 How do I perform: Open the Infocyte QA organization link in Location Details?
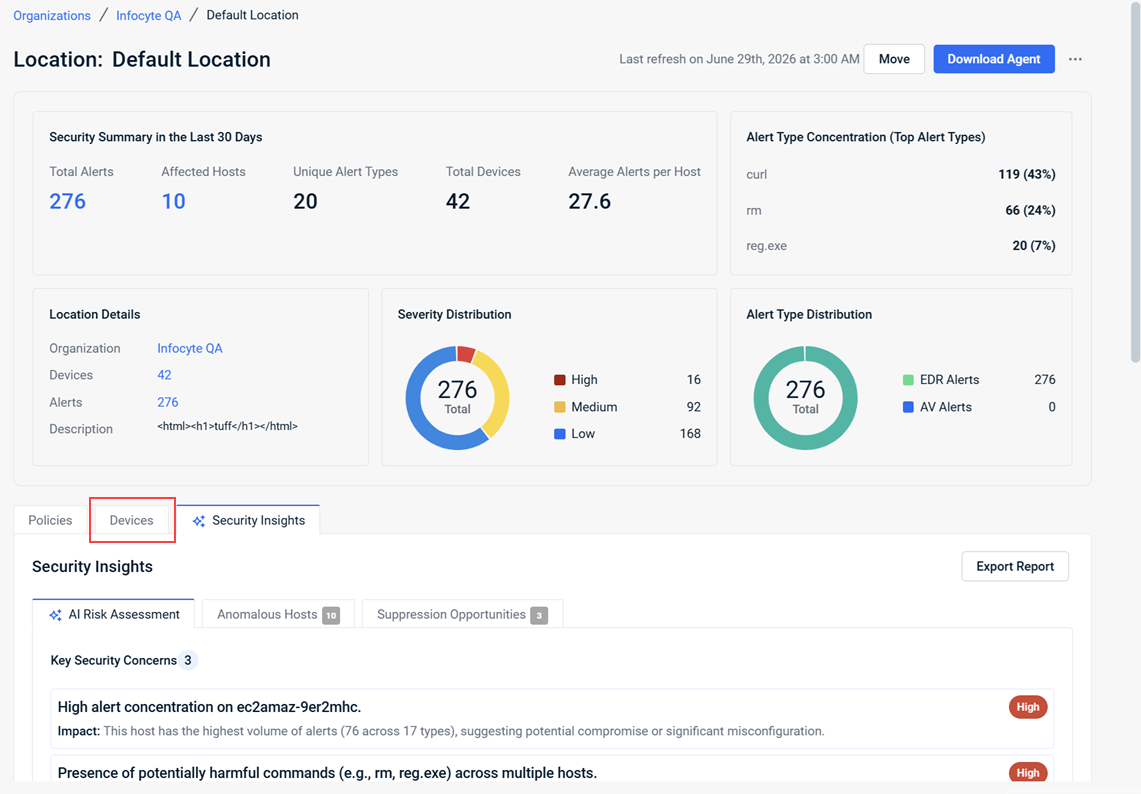coord(190,349)
